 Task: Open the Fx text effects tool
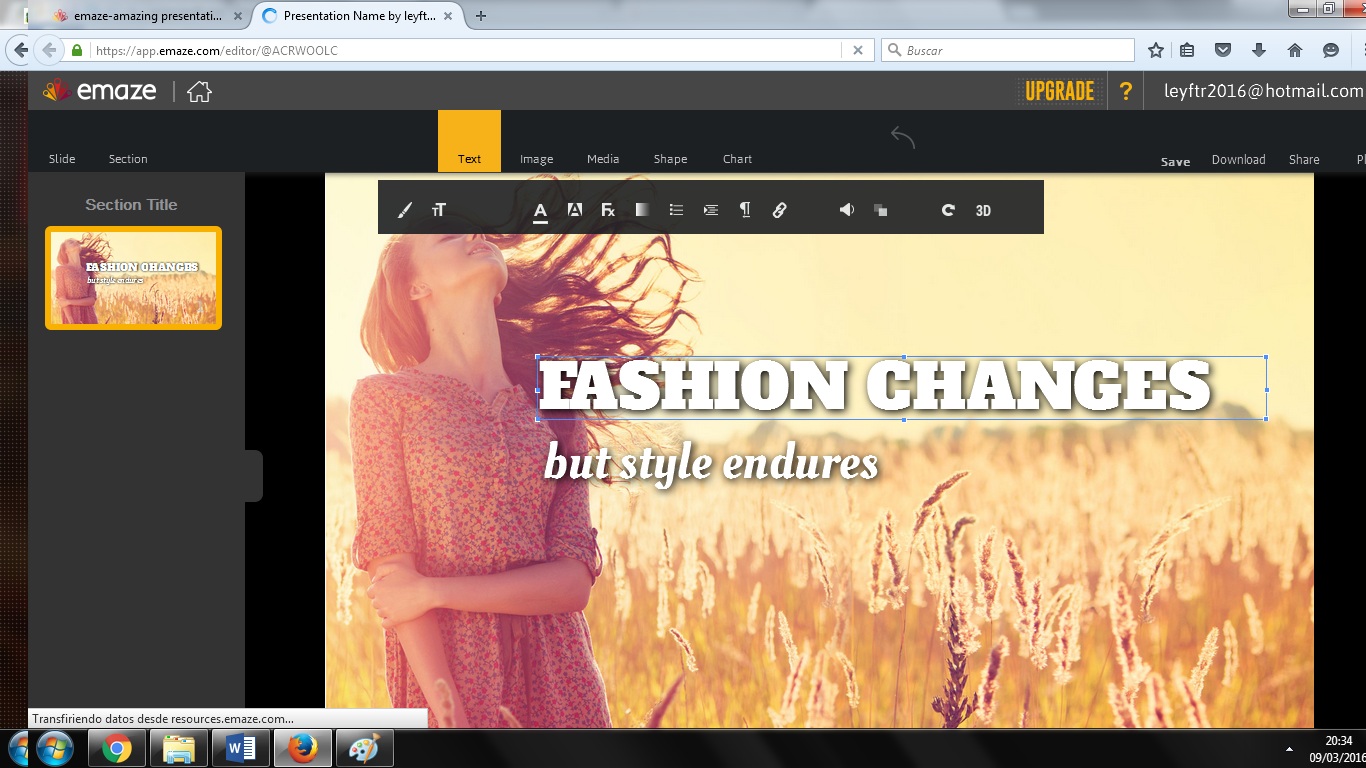608,210
